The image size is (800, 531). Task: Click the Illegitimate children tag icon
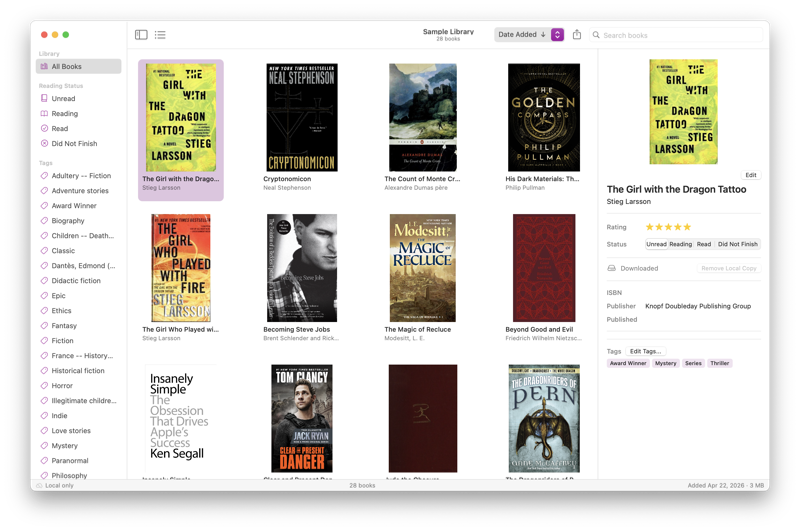coord(44,400)
